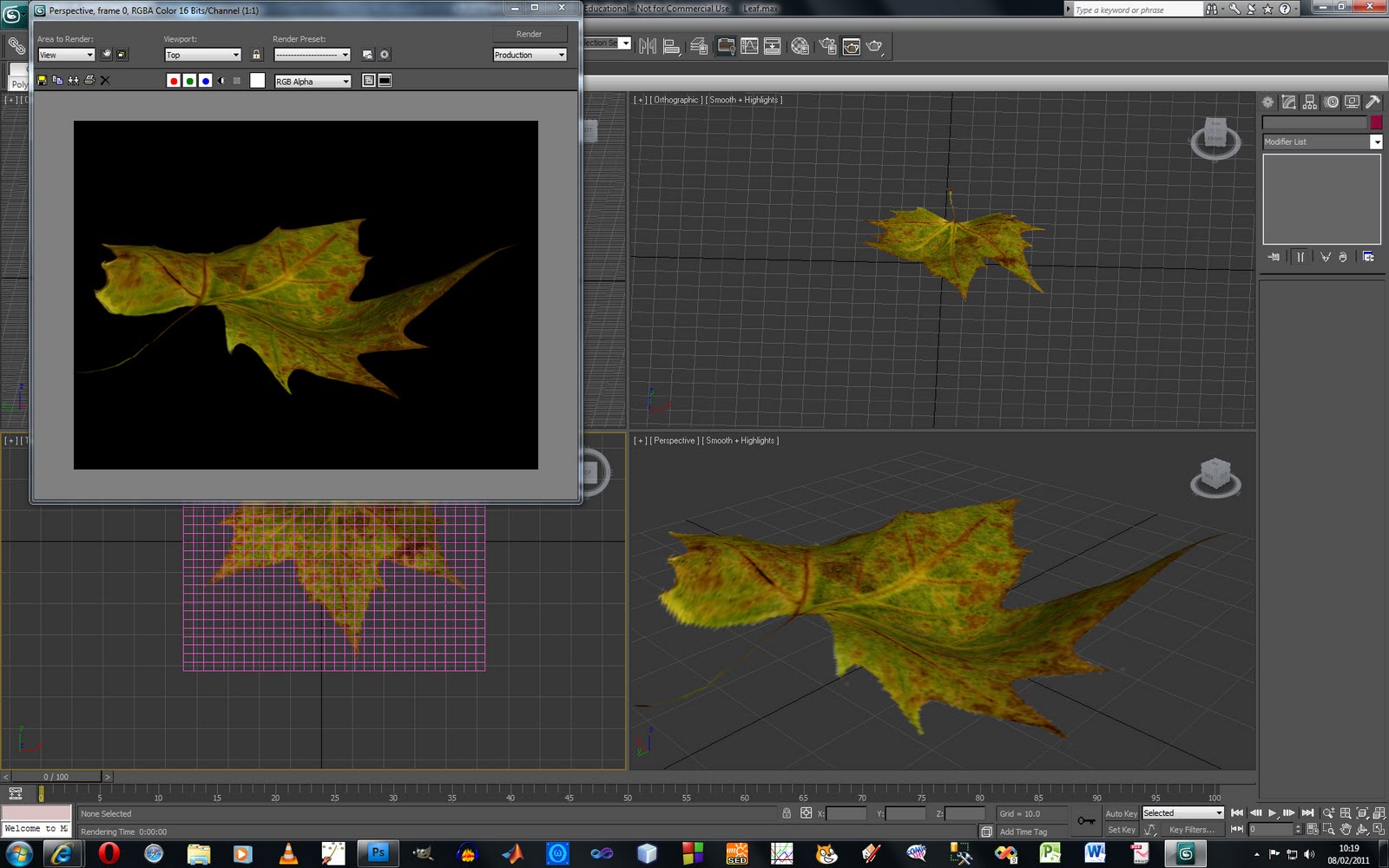
Task: Click the background color swatch in render dialog
Action: (256, 80)
